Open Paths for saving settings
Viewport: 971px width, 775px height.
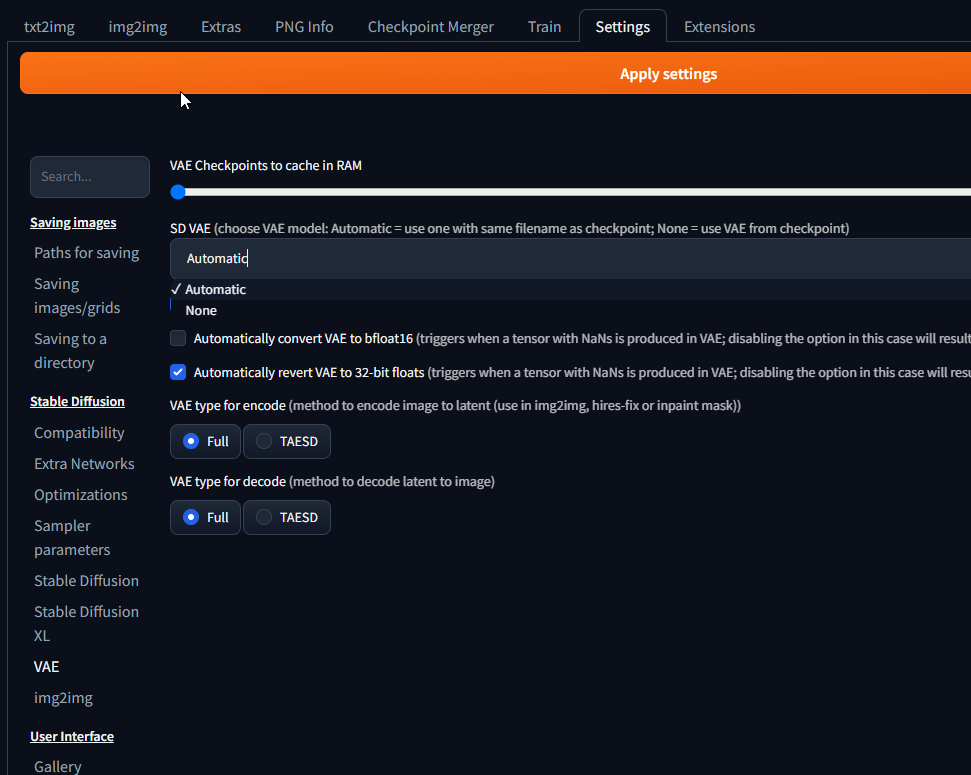(x=87, y=253)
